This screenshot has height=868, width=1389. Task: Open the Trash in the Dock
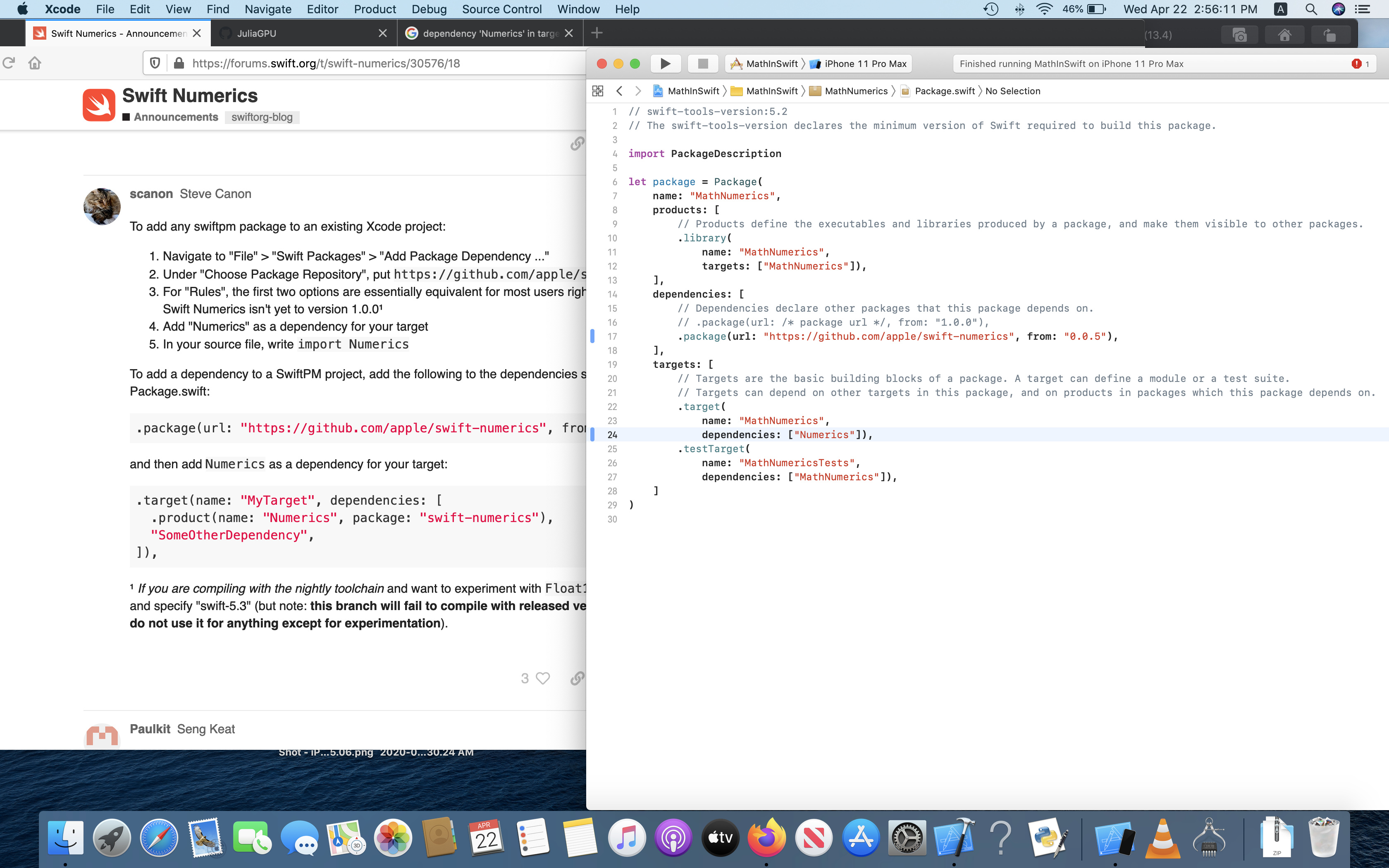click(1324, 837)
